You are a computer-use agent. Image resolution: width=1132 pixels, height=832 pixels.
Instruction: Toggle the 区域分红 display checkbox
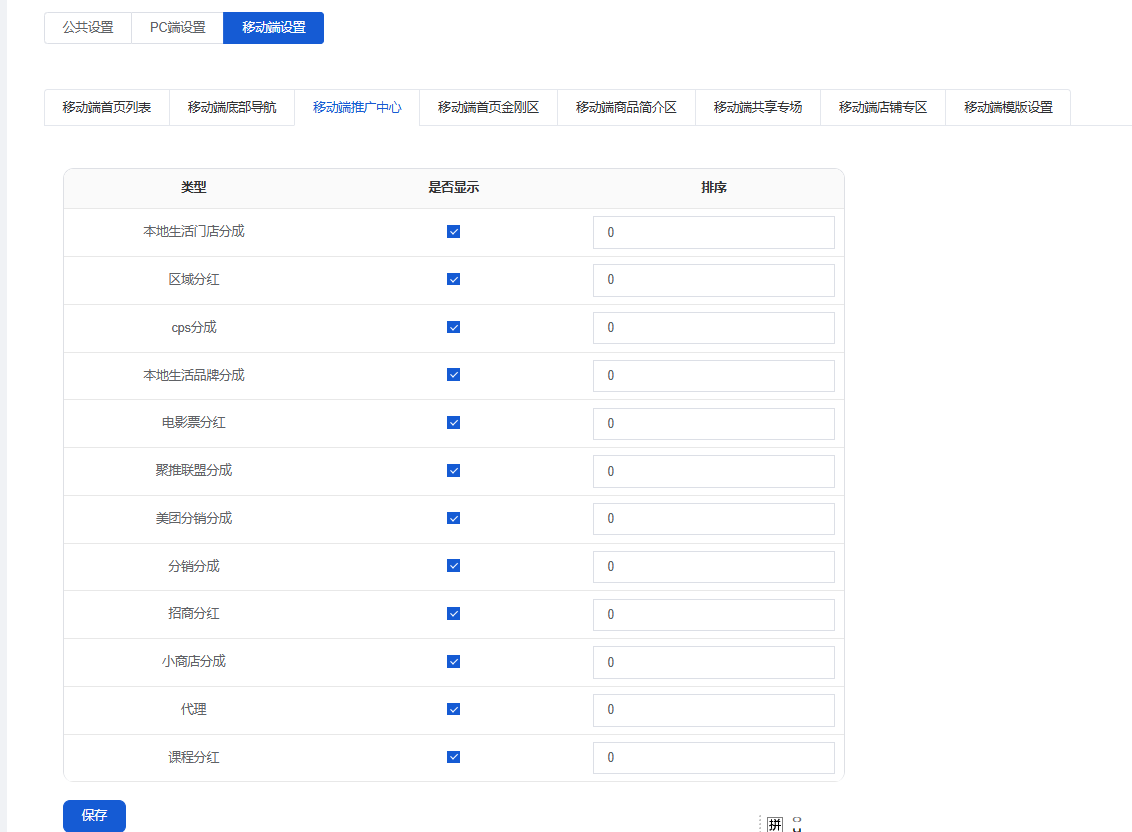(453, 280)
